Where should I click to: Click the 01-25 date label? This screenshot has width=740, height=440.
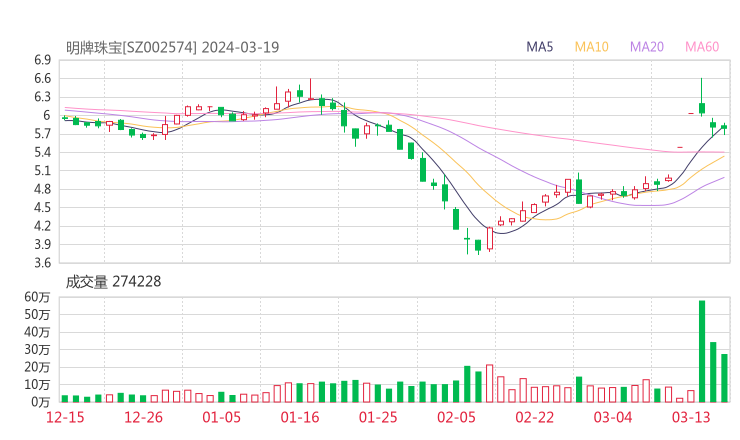(378, 417)
